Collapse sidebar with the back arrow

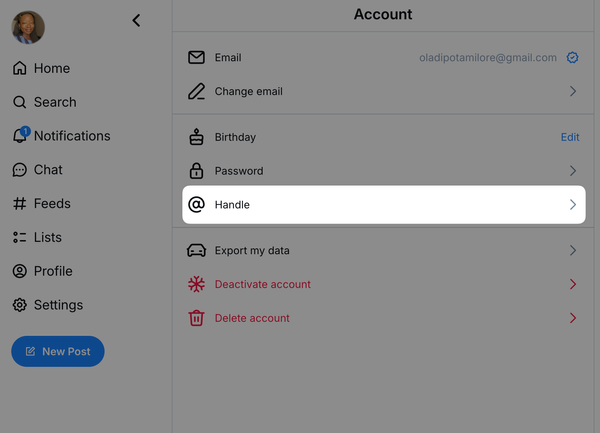(137, 20)
